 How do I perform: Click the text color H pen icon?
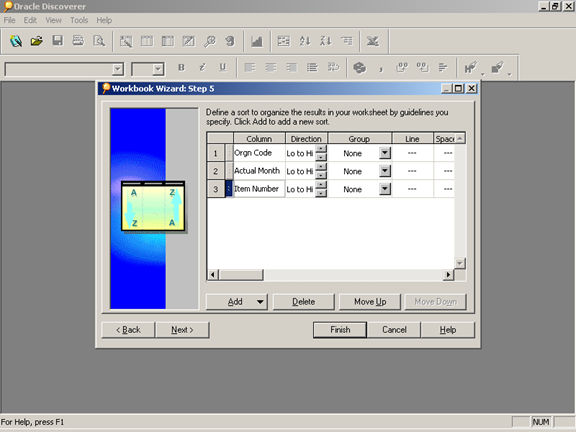(470, 68)
